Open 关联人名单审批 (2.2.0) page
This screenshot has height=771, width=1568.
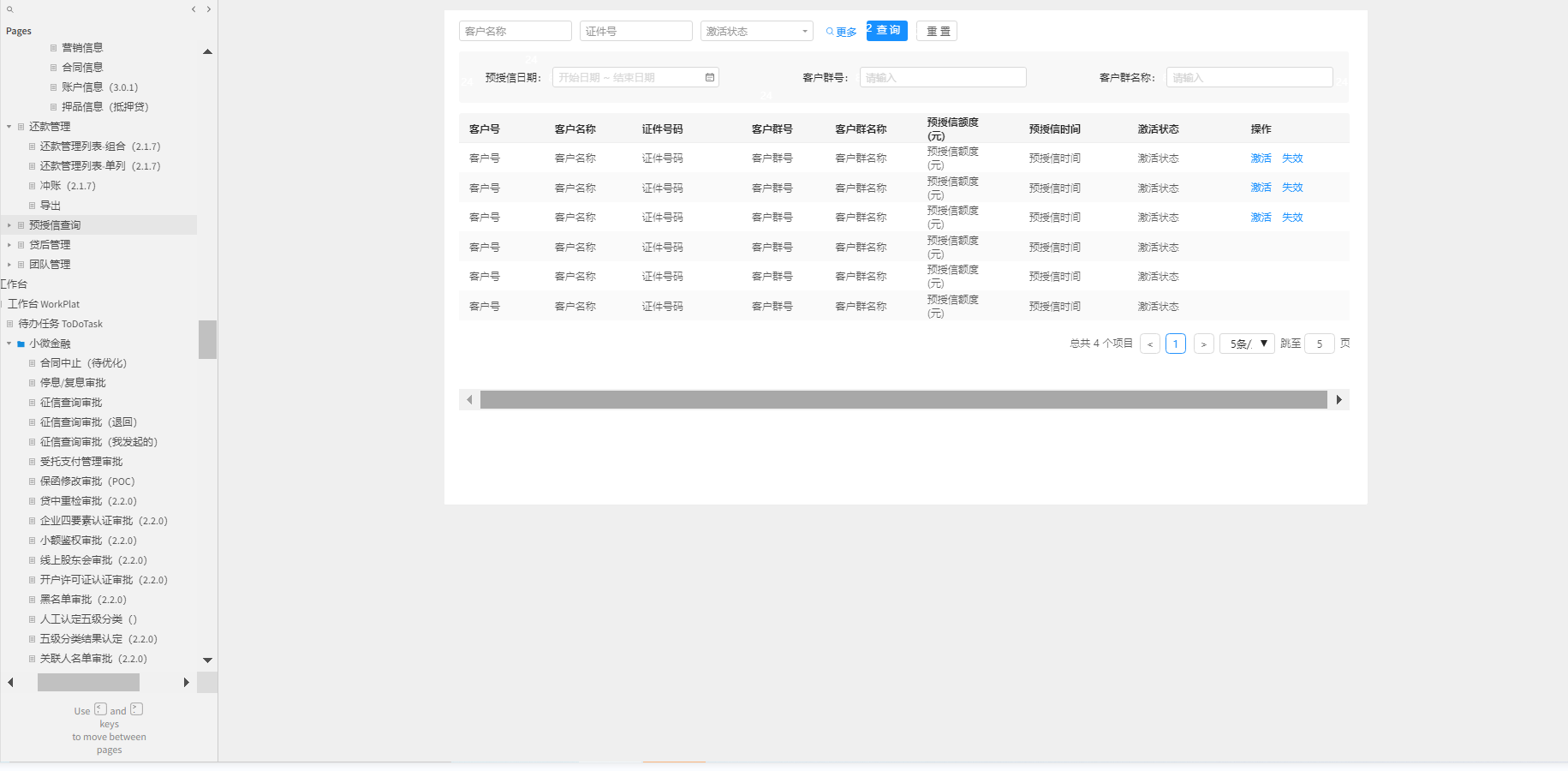(93, 659)
